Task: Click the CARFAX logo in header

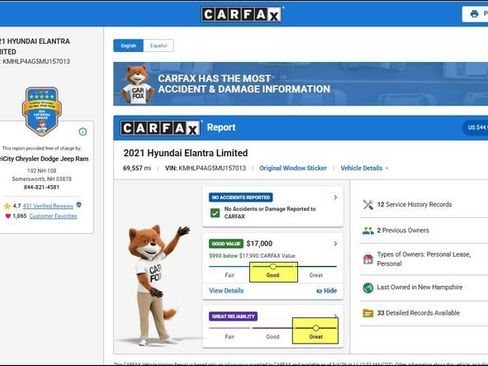Action: pos(241,14)
